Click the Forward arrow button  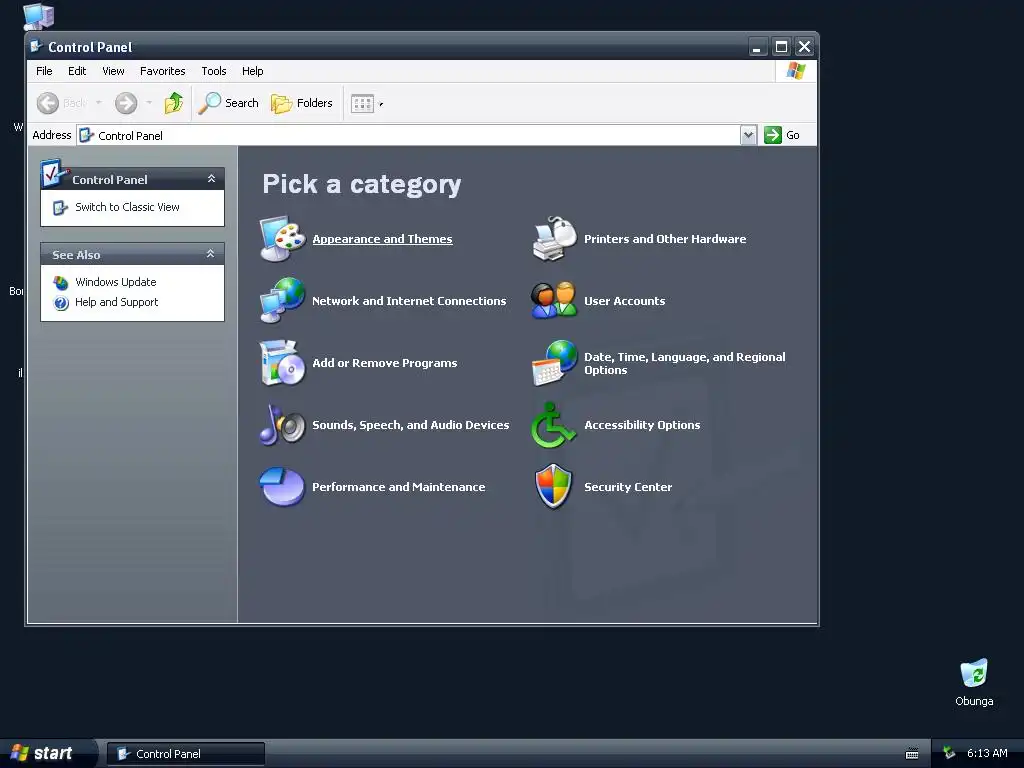(x=126, y=103)
